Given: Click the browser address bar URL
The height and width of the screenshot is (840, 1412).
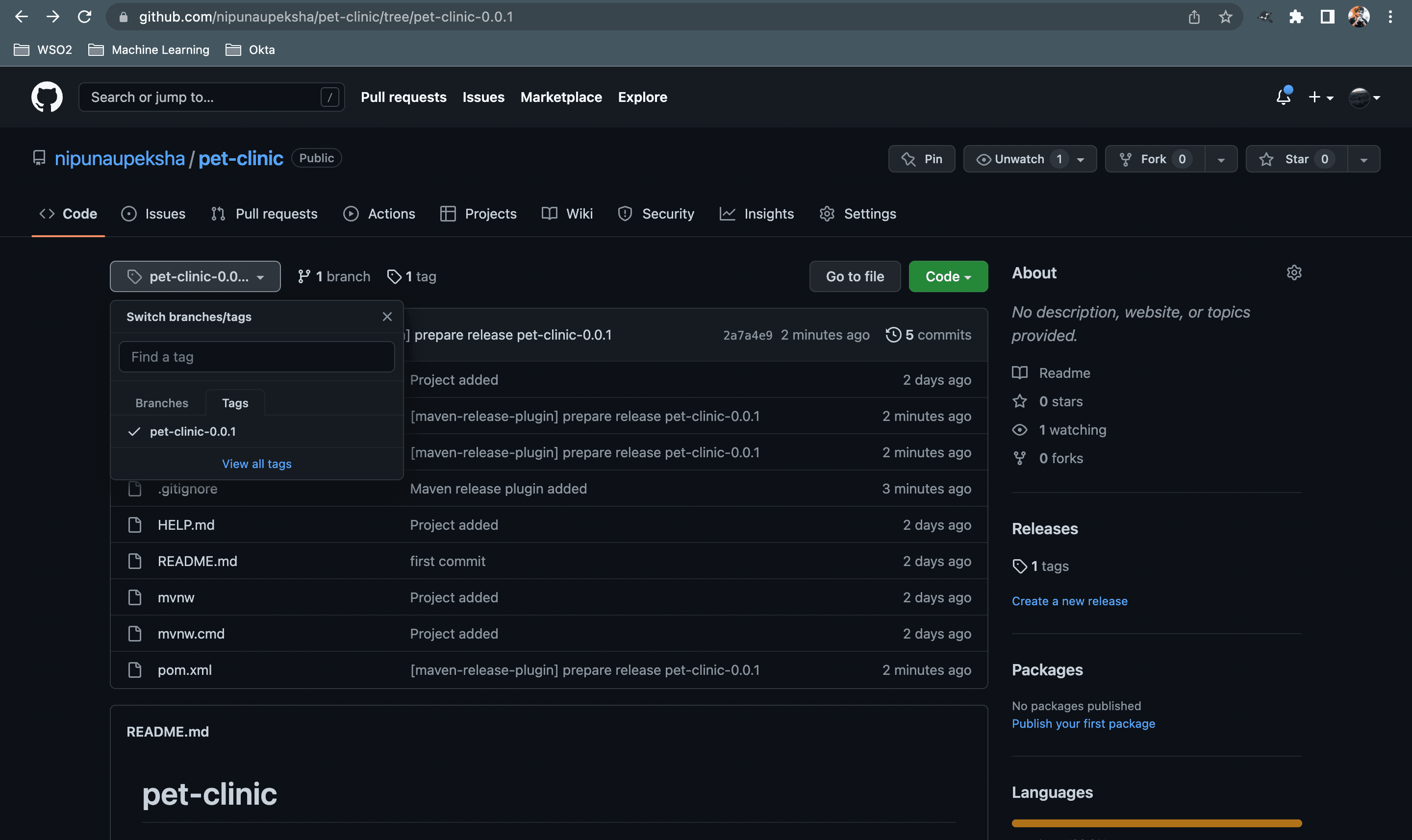Looking at the screenshot, I should tap(326, 17).
